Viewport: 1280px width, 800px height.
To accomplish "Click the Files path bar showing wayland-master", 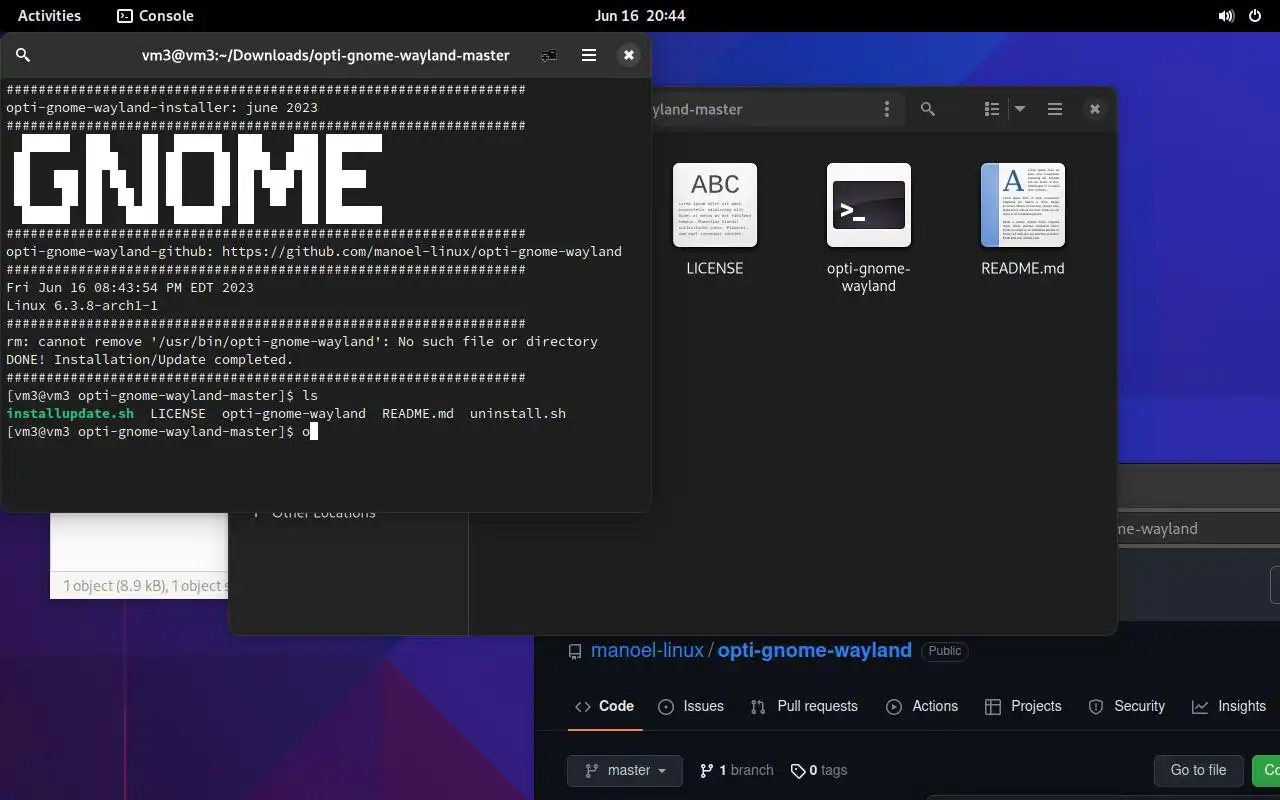I will [778, 109].
